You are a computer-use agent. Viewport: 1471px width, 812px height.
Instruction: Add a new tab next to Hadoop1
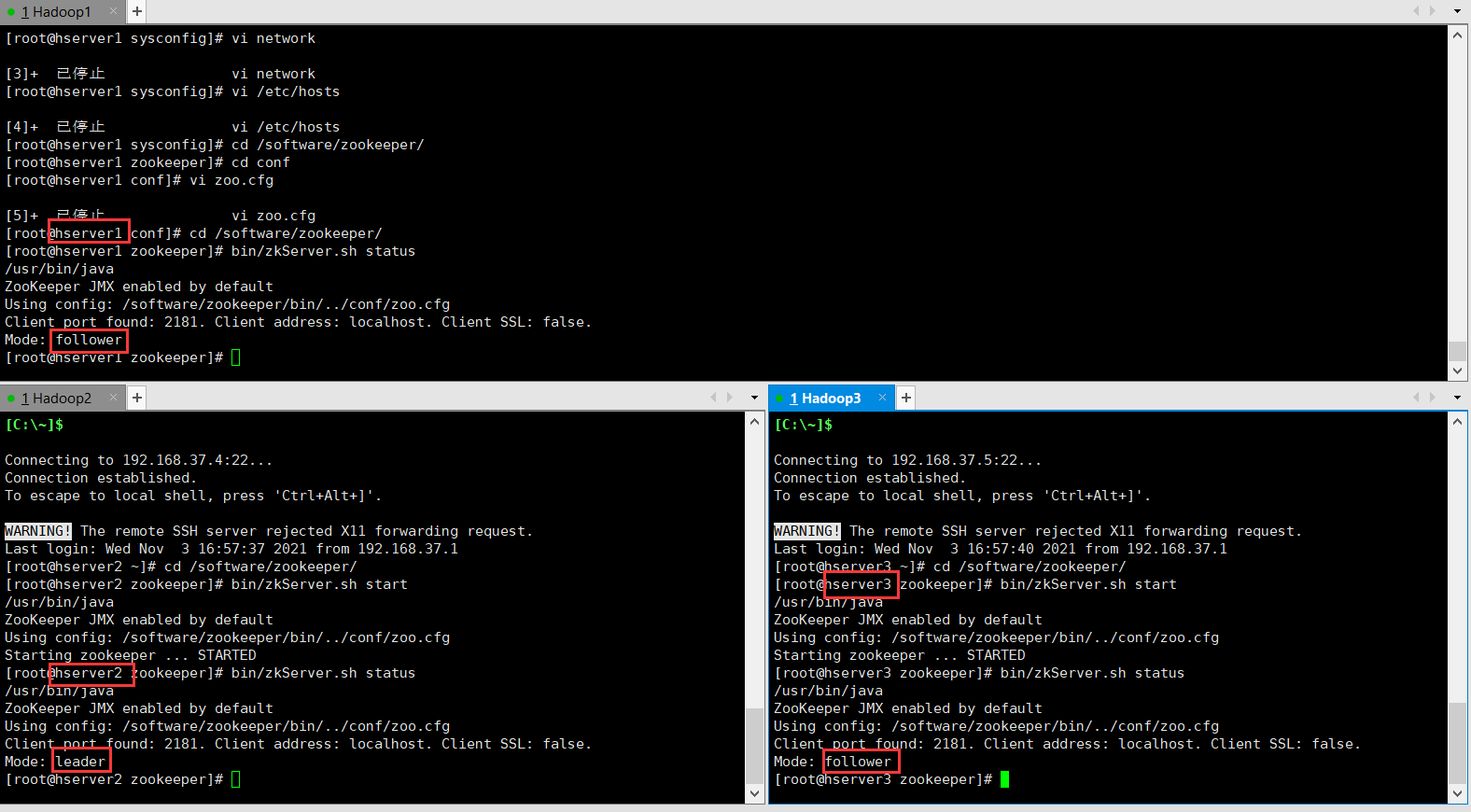tap(137, 11)
